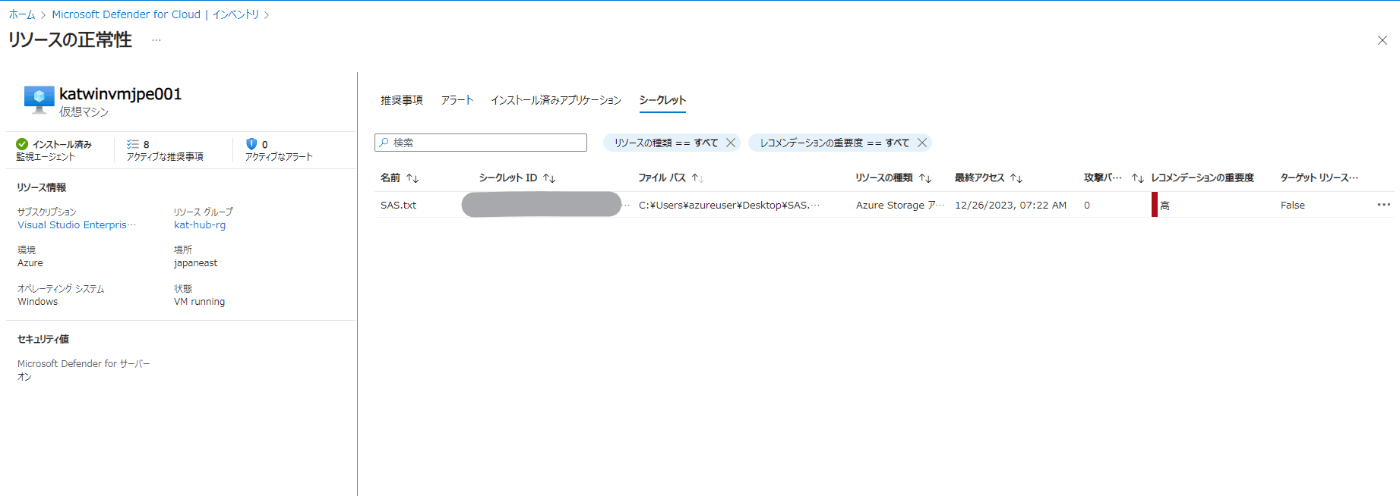Switch to the アラート tab

tap(457, 100)
